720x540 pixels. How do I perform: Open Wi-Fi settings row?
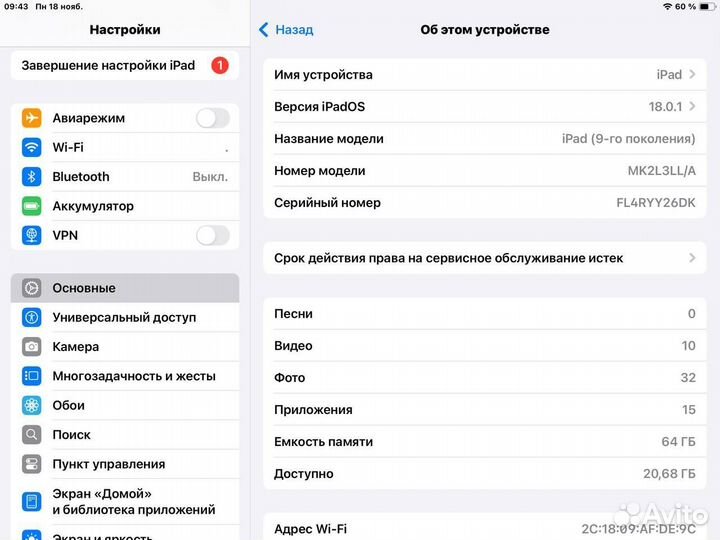[x=125, y=147]
